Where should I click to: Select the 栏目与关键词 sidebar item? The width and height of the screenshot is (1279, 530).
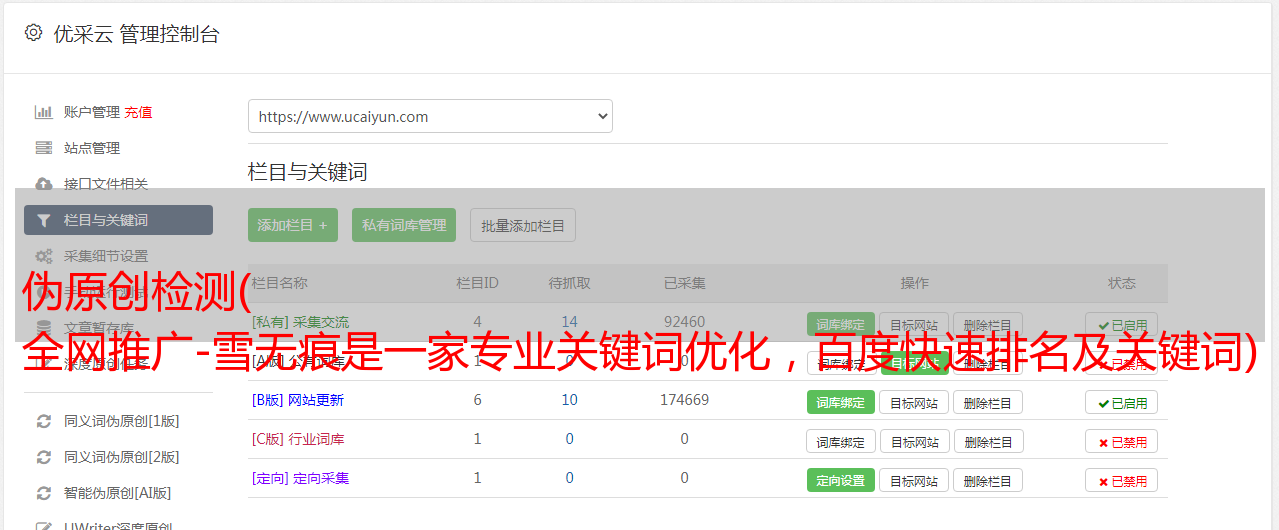click(118, 220)
